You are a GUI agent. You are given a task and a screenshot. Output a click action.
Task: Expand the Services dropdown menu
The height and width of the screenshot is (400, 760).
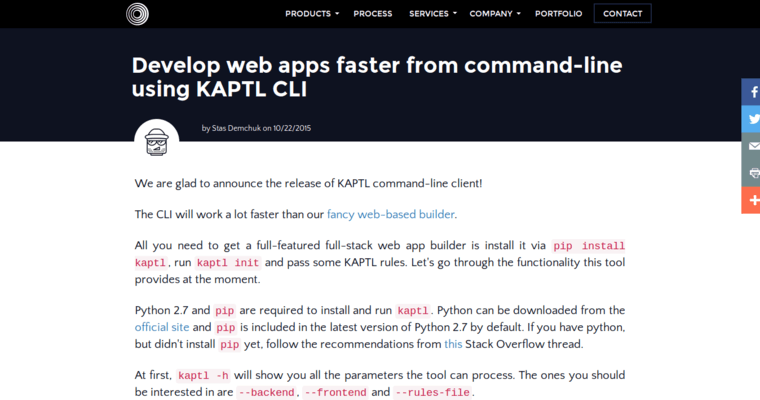pyautogui.click(x=433, y=14)
